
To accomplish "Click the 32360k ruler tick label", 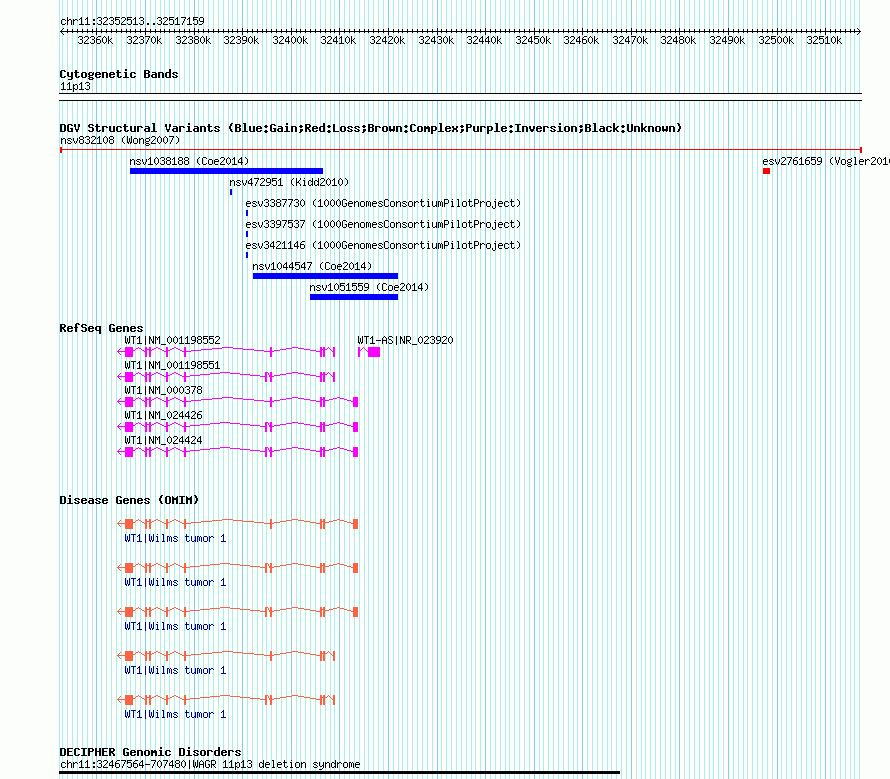I will (95, 40).
